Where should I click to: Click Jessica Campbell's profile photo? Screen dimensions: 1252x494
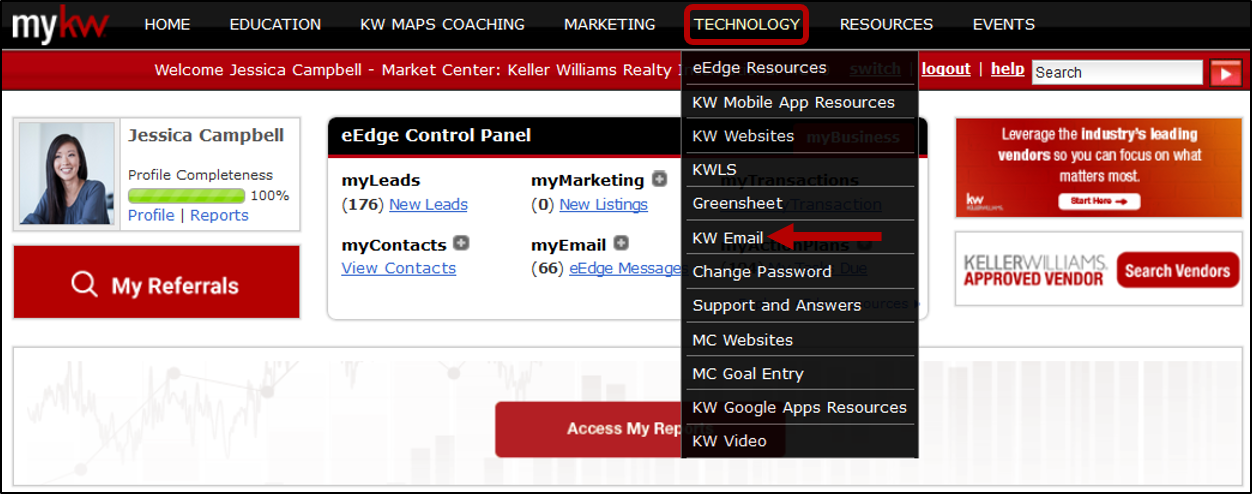click(x=67, y=174)
